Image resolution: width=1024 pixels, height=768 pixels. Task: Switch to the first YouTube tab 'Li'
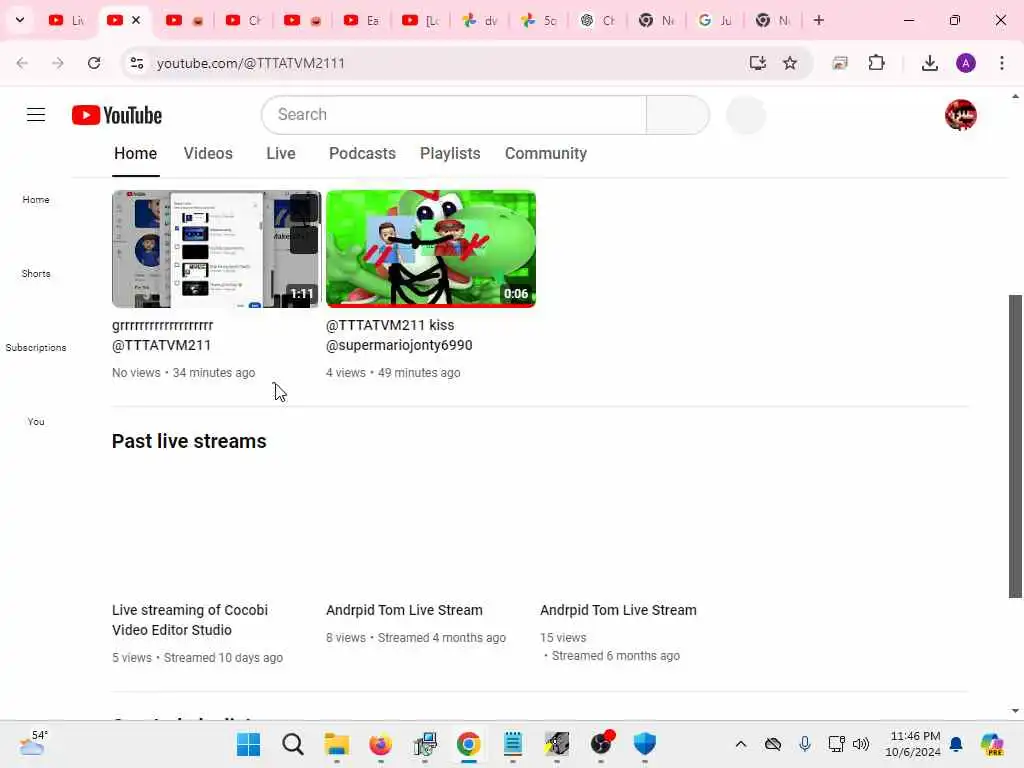[67, 20]
